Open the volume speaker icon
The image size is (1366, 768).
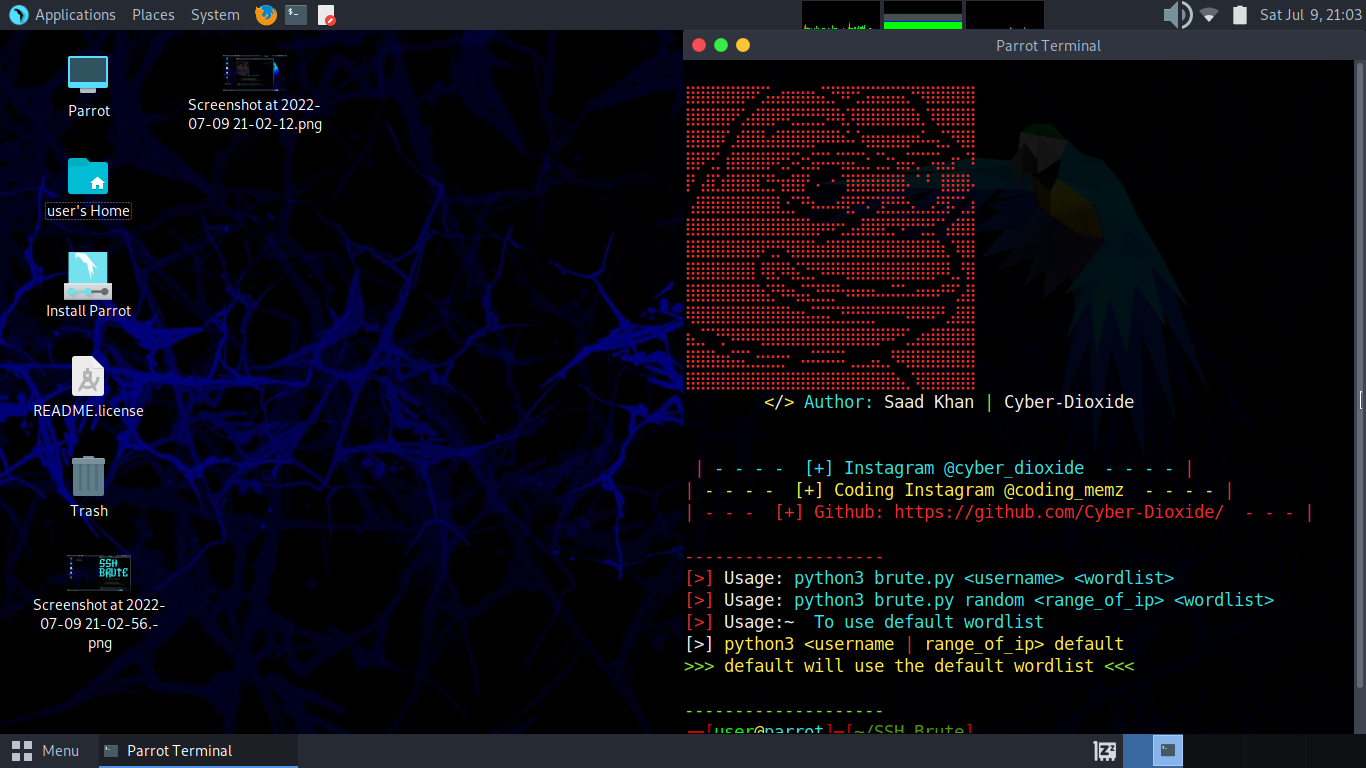(x=1177, y=15)
